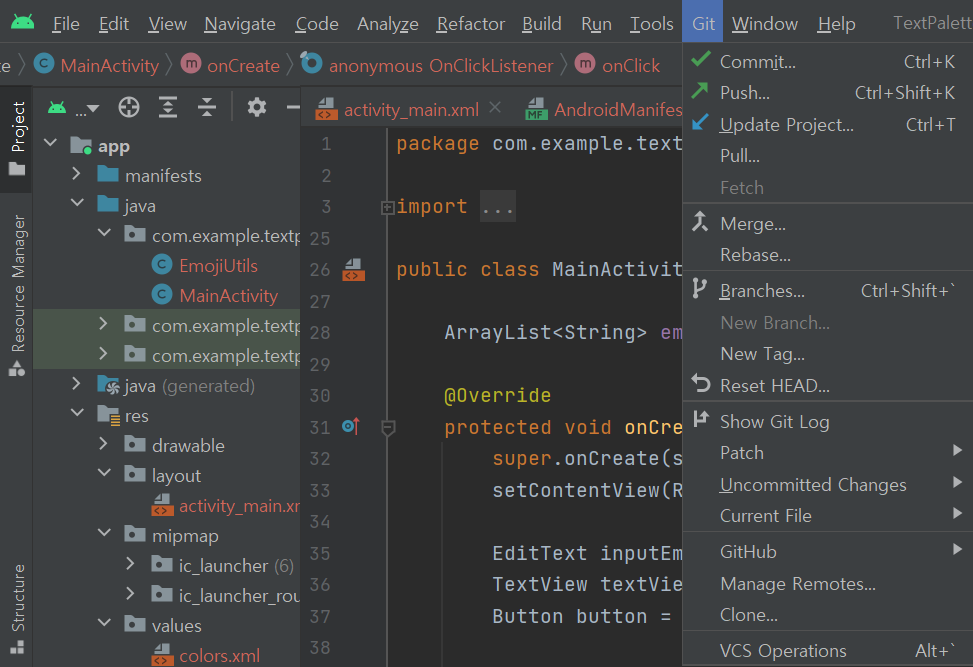Collapse the app module node
The image size is (973, 667).
click(51, 144)
